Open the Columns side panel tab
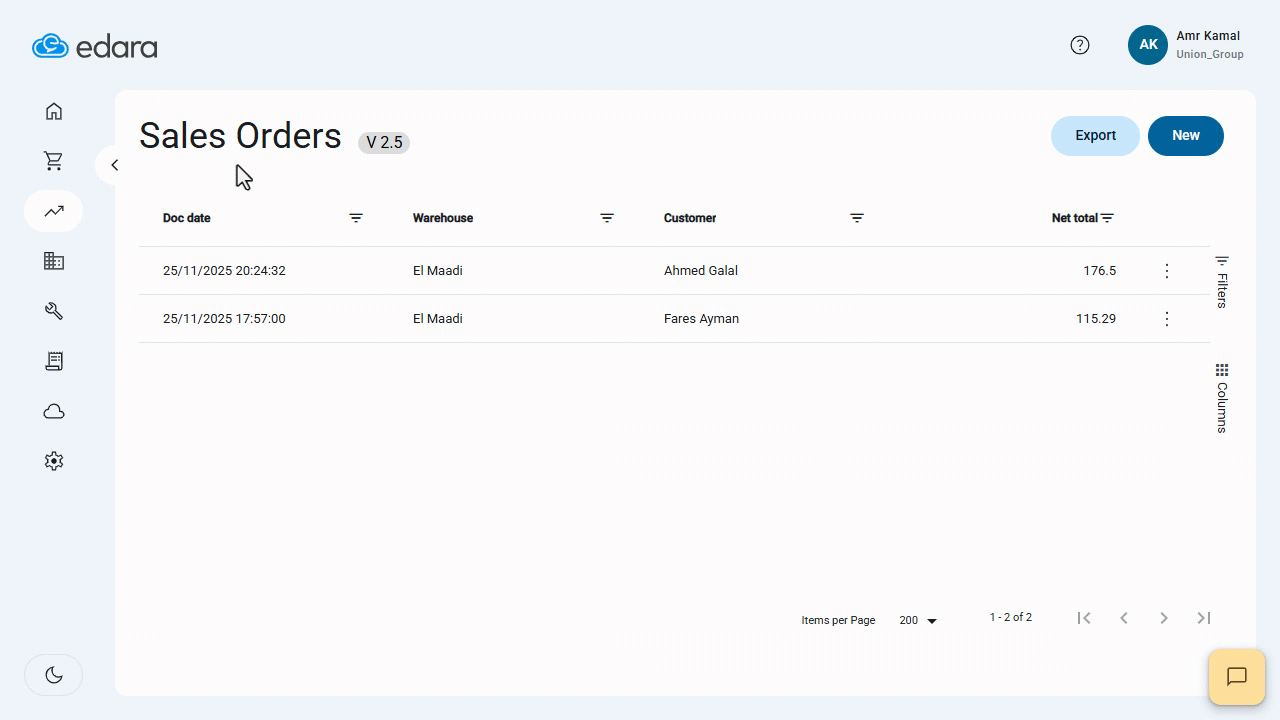This screenshot has width=1280, height=720. 1222,398
